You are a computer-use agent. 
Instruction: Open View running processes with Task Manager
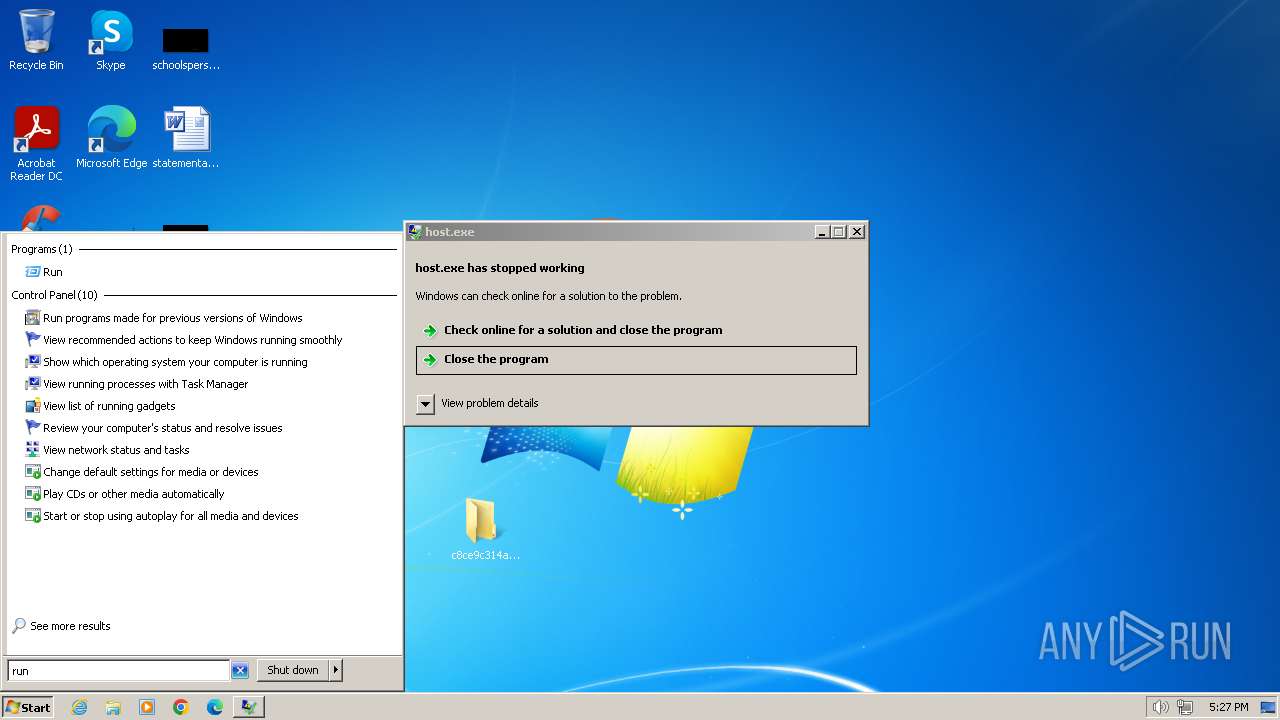(x=137, y=384)
